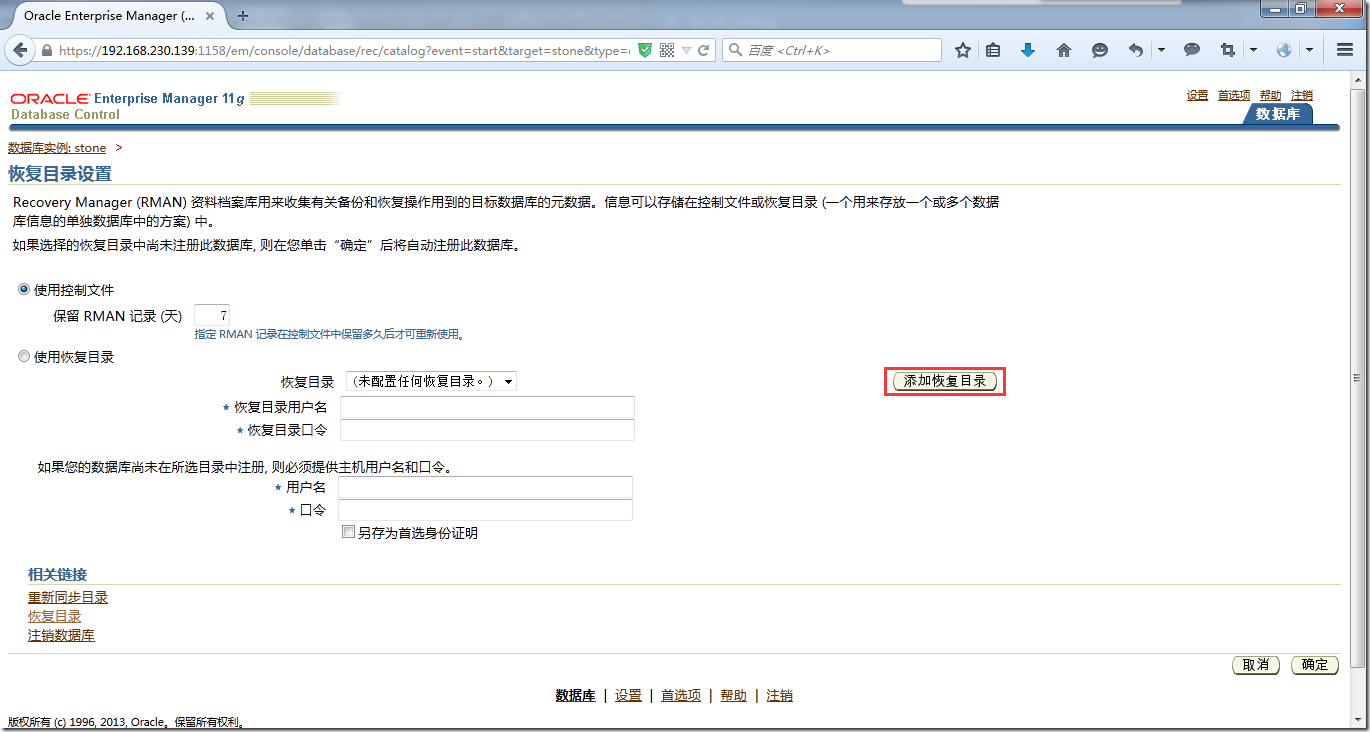Click the globe toolbar icon
The height and width of the screenshot is (732, 1370).
[x=1284, y=50]
